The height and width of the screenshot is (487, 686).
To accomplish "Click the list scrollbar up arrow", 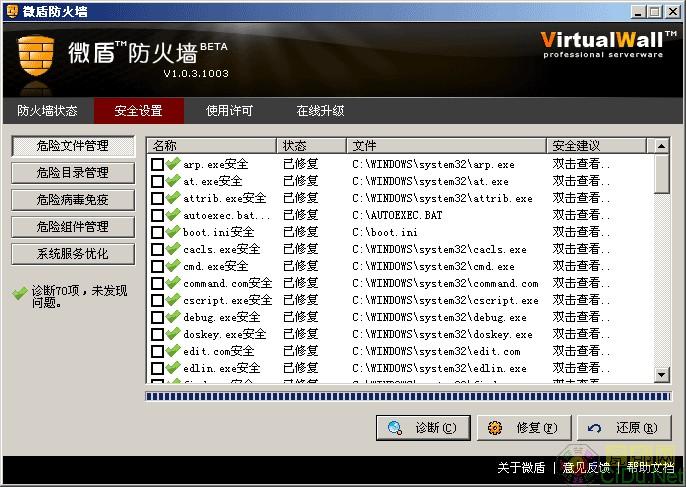I will pyautogui.click(x=662, y=146).
